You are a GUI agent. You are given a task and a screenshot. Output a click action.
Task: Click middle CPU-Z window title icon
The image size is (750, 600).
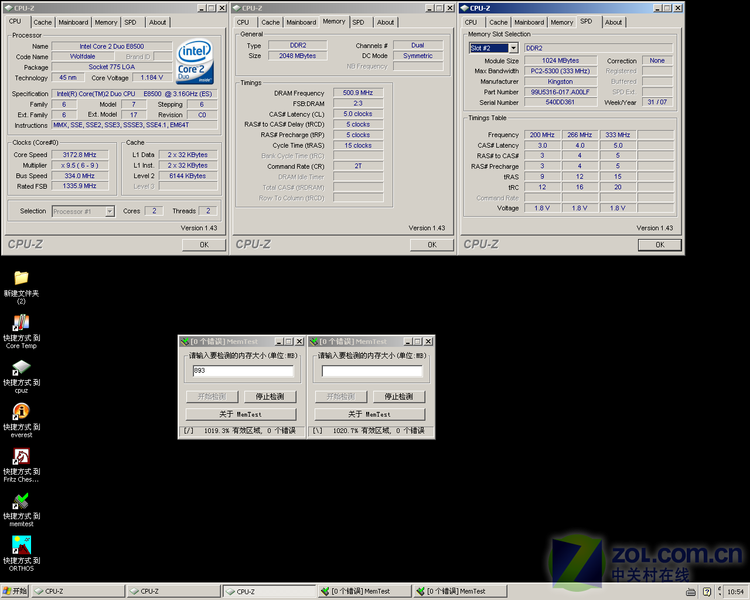coord(236,8)
